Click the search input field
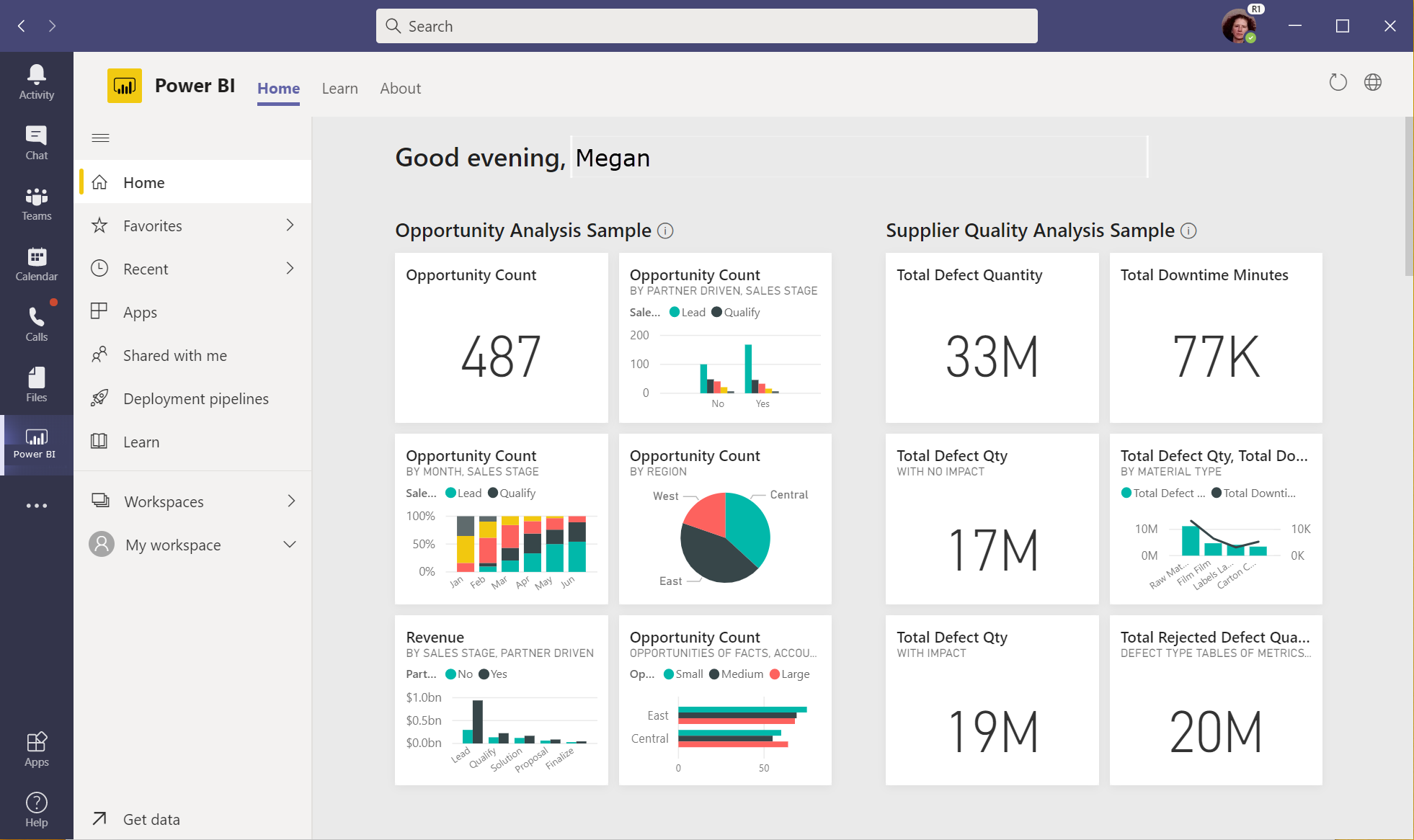 tap(706, 26)
